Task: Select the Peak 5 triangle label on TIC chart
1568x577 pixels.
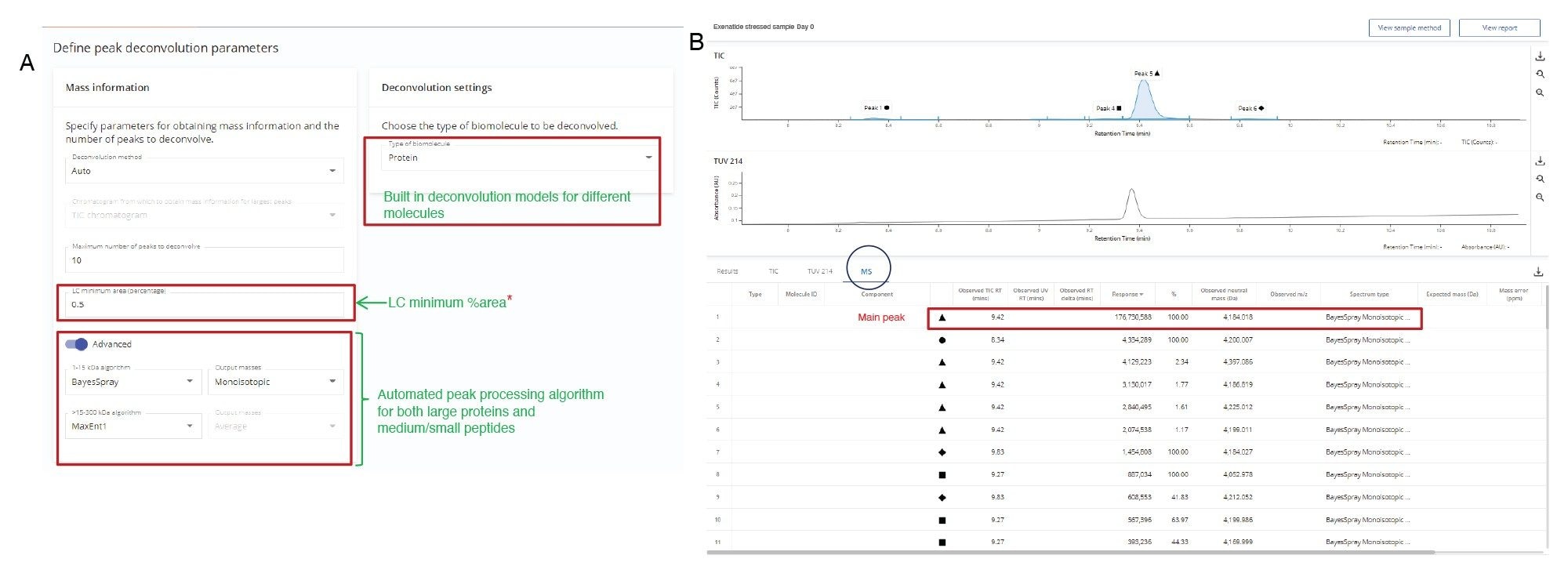Action: click(1147, 74)
